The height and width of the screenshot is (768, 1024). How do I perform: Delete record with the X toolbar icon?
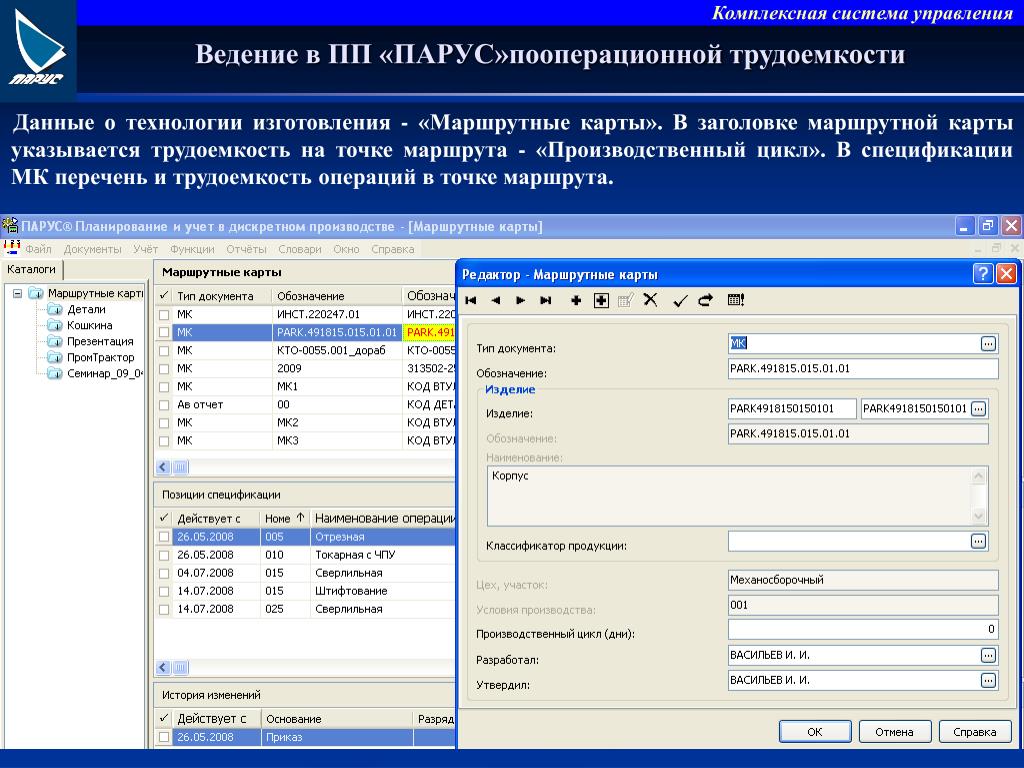(x=650, y=300)
